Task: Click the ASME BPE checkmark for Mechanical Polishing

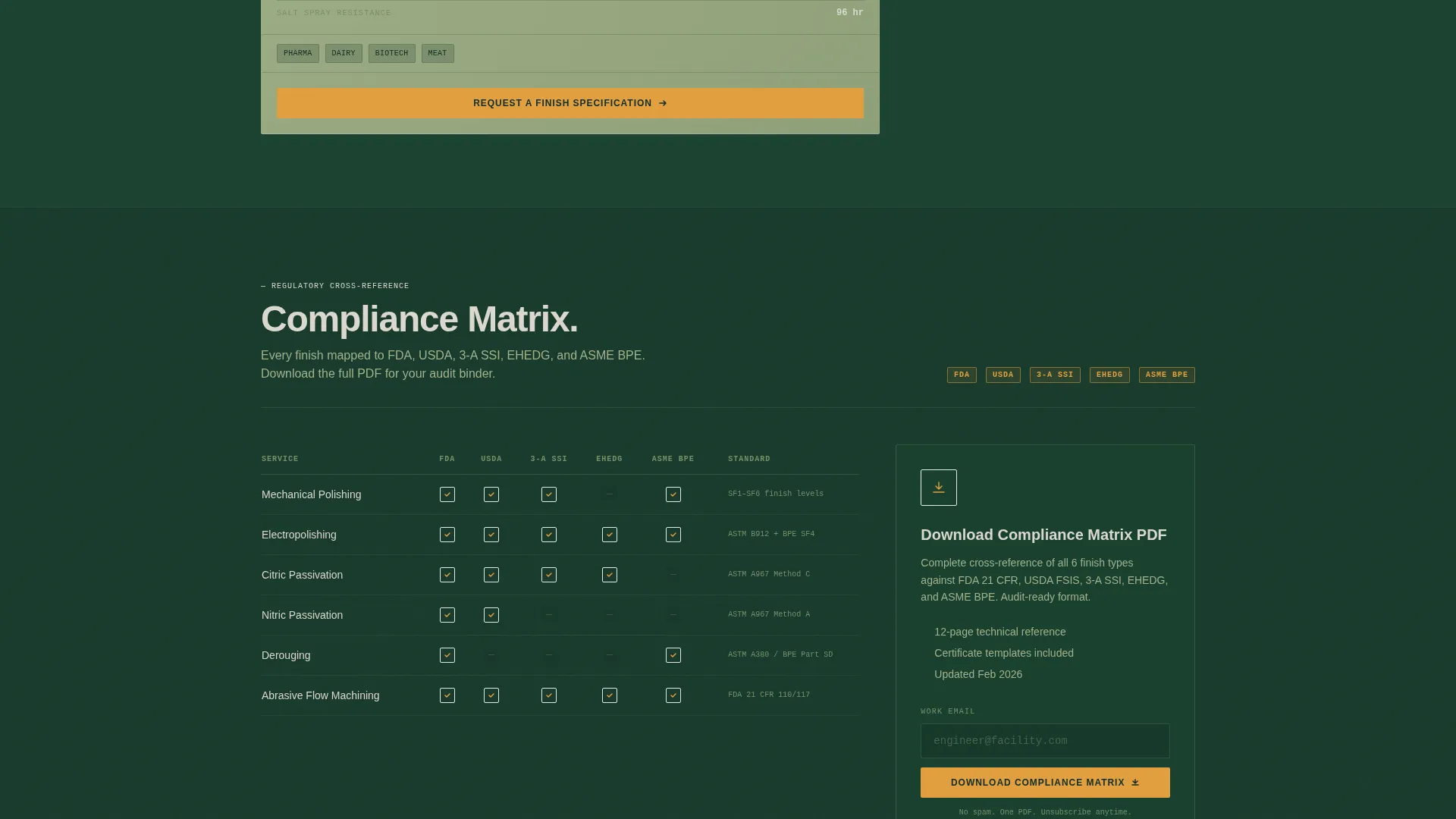Action: point(673,494)
